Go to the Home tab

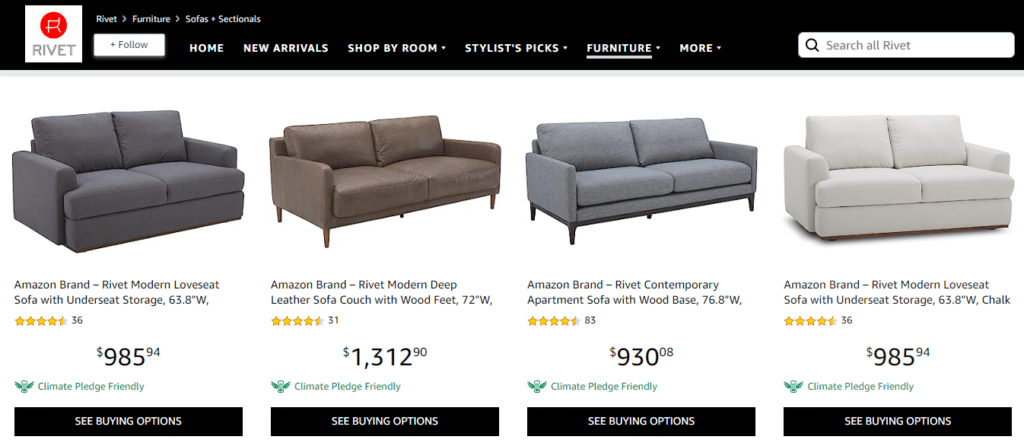pyautogui.click(x=206, y=48)
